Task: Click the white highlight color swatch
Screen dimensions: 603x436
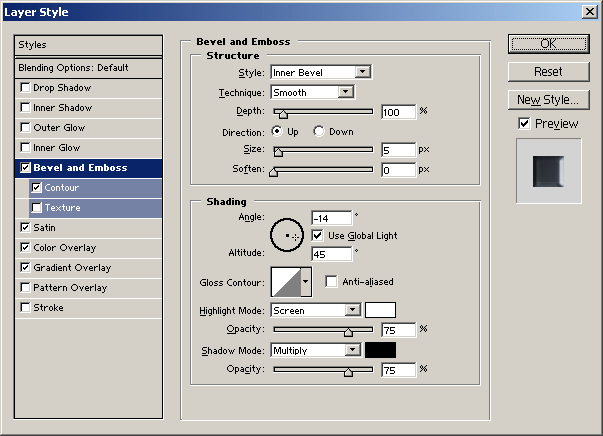Action: point(380,310)
